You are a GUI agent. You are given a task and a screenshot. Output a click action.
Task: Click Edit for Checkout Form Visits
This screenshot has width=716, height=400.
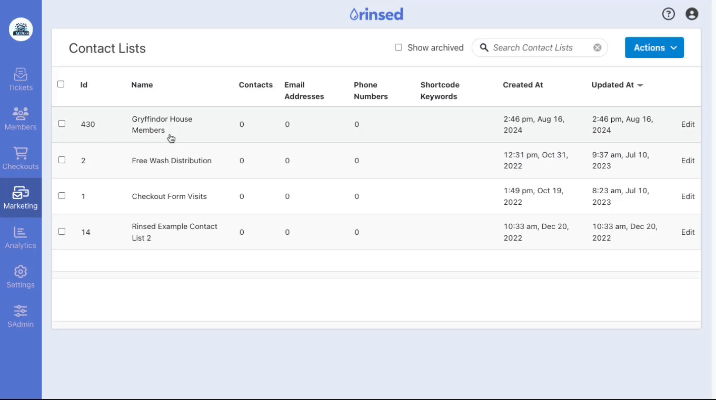click(687, 196)
